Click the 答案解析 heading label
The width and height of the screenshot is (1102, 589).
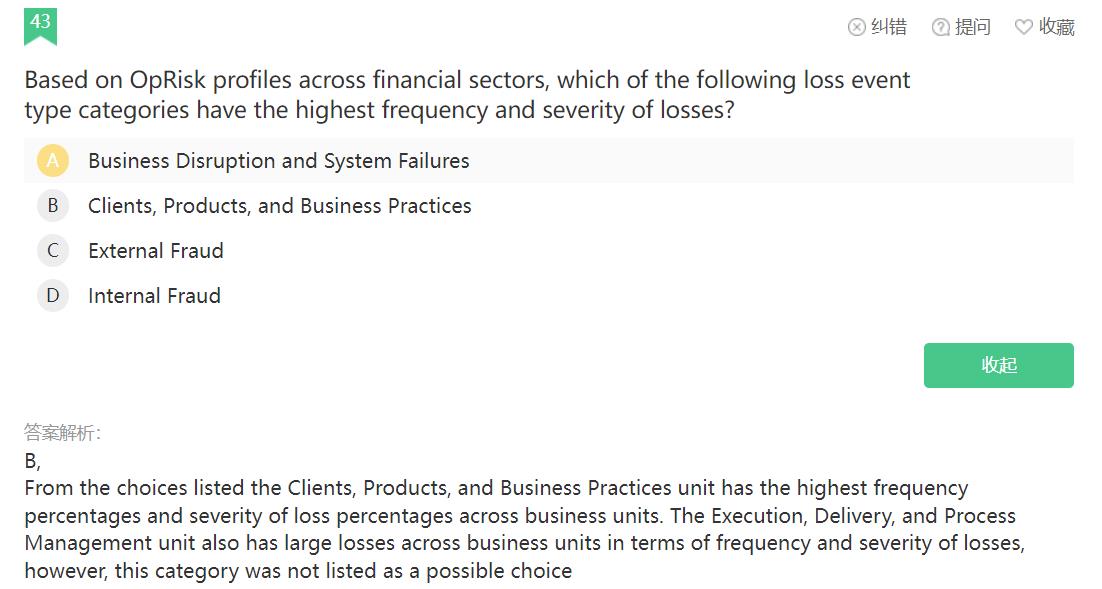[63, 433]
